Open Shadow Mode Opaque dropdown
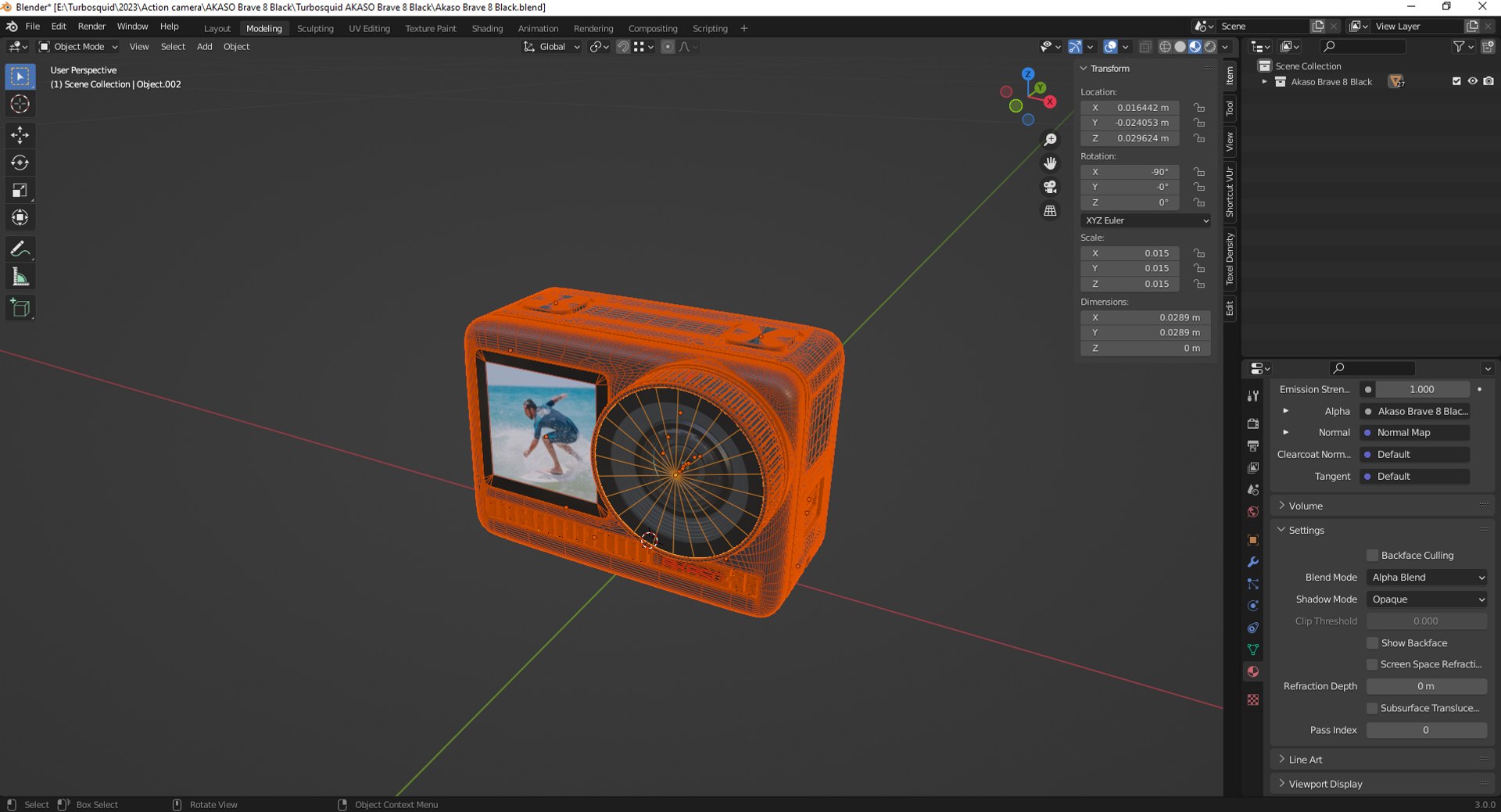 [1427, 599]
